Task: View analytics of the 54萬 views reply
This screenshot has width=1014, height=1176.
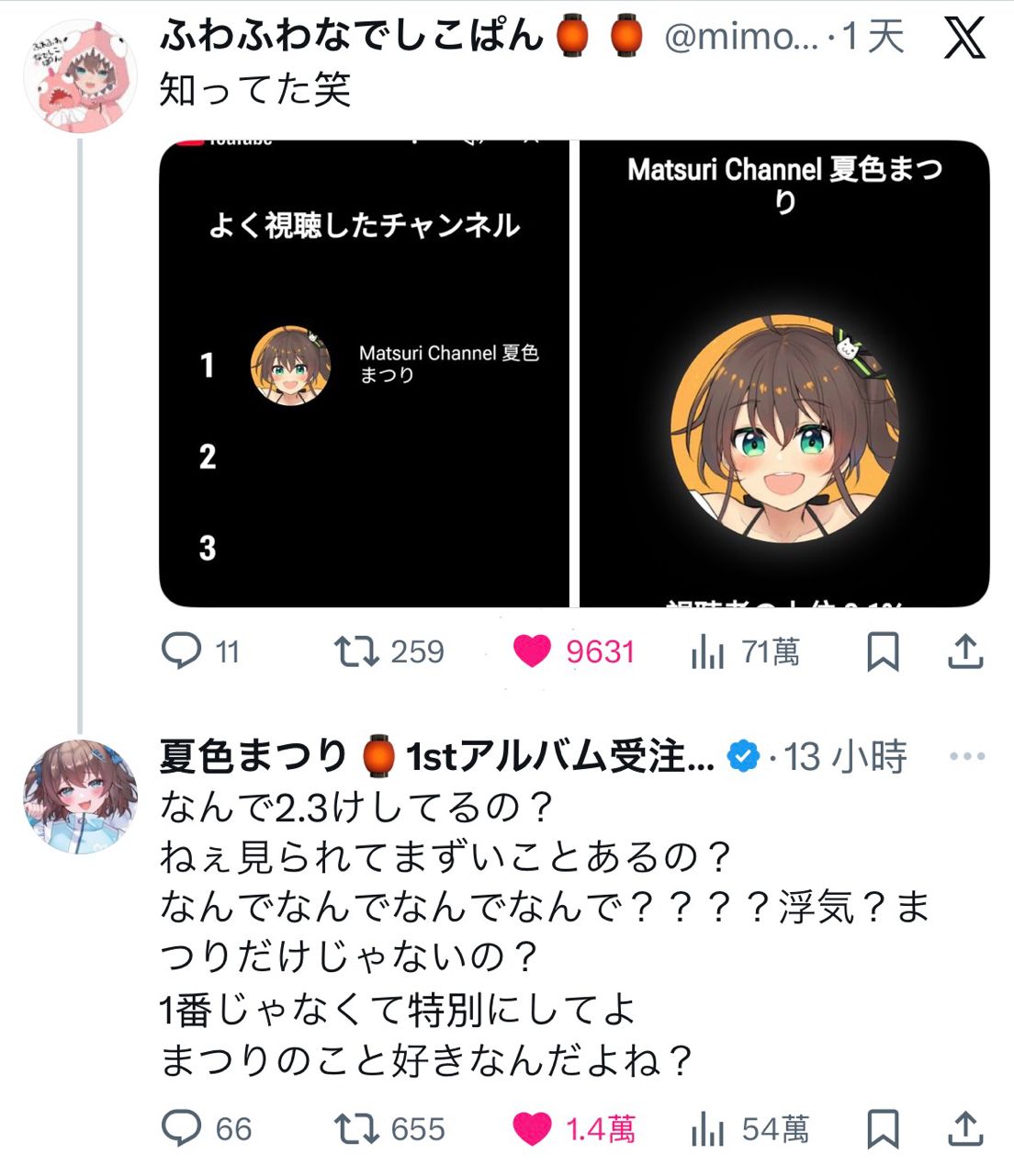Action: tap(707, 1130)
